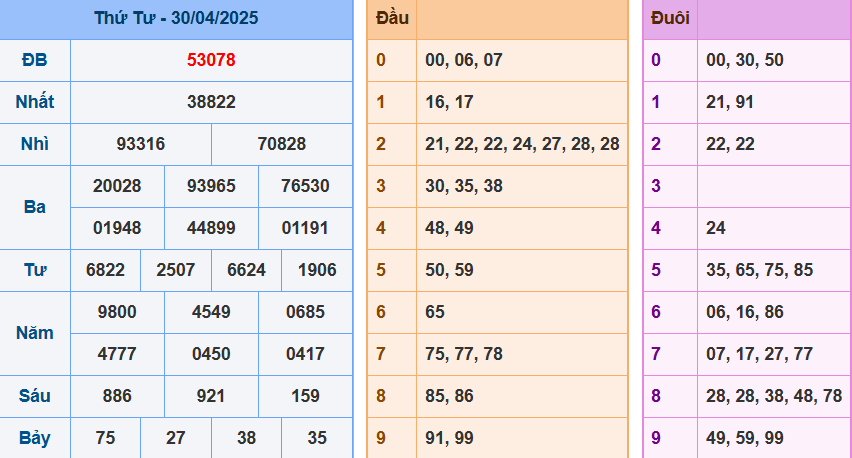Click seventh prize number 38
This screenshot has height=458, width=852.
click(x=246, y=438)
